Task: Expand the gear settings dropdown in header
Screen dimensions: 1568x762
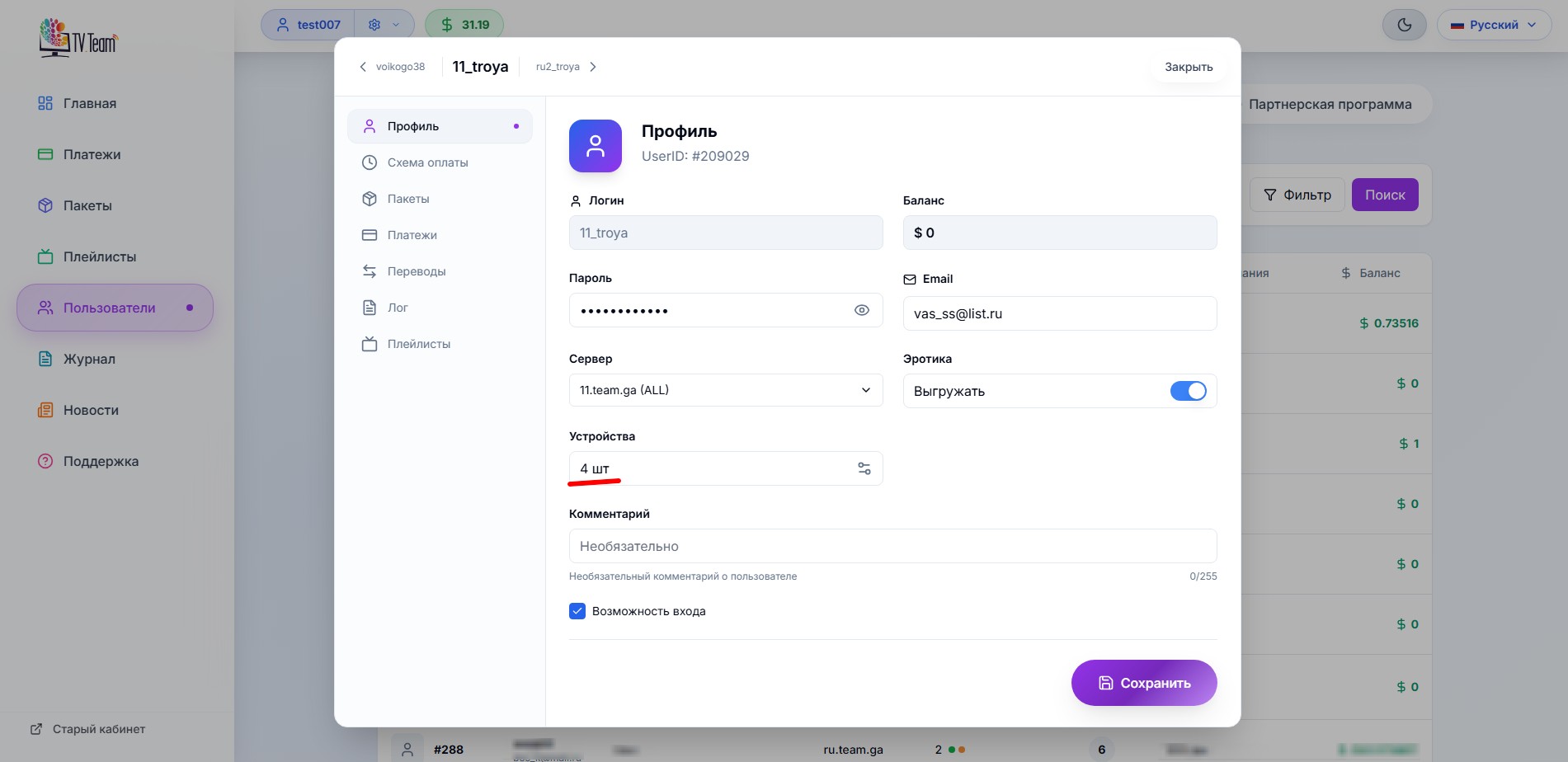Action: (384, 25)
